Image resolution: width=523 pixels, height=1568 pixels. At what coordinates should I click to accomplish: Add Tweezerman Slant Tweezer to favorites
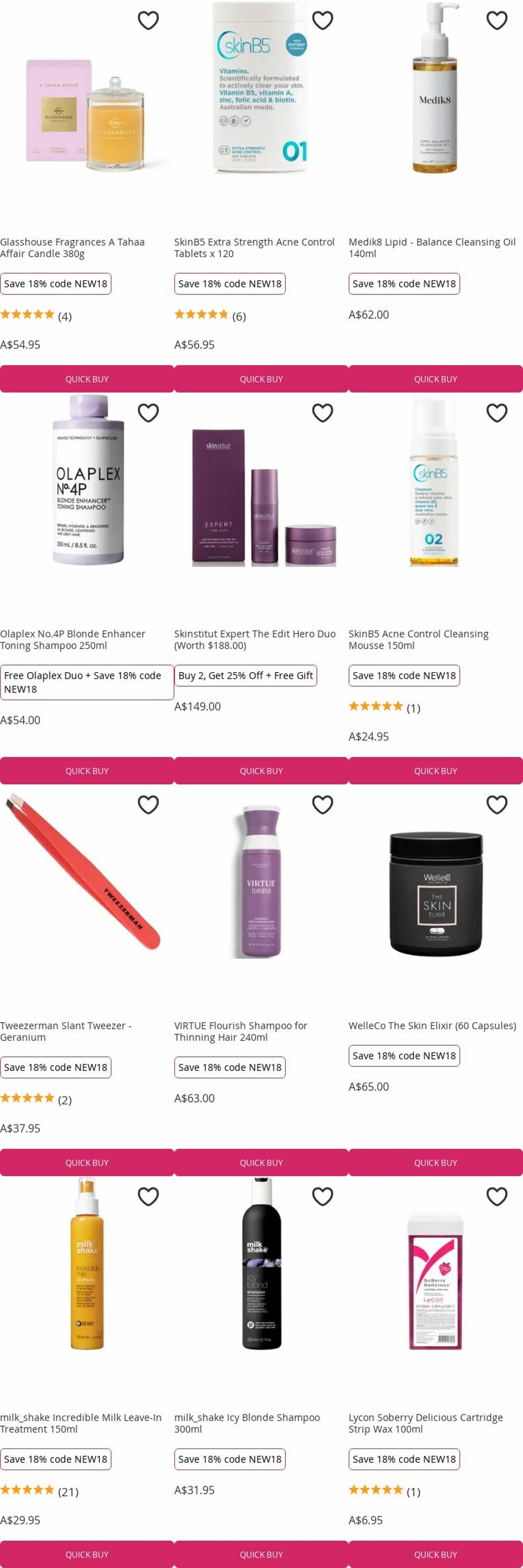pyautogui.click(x=148, y=805)
